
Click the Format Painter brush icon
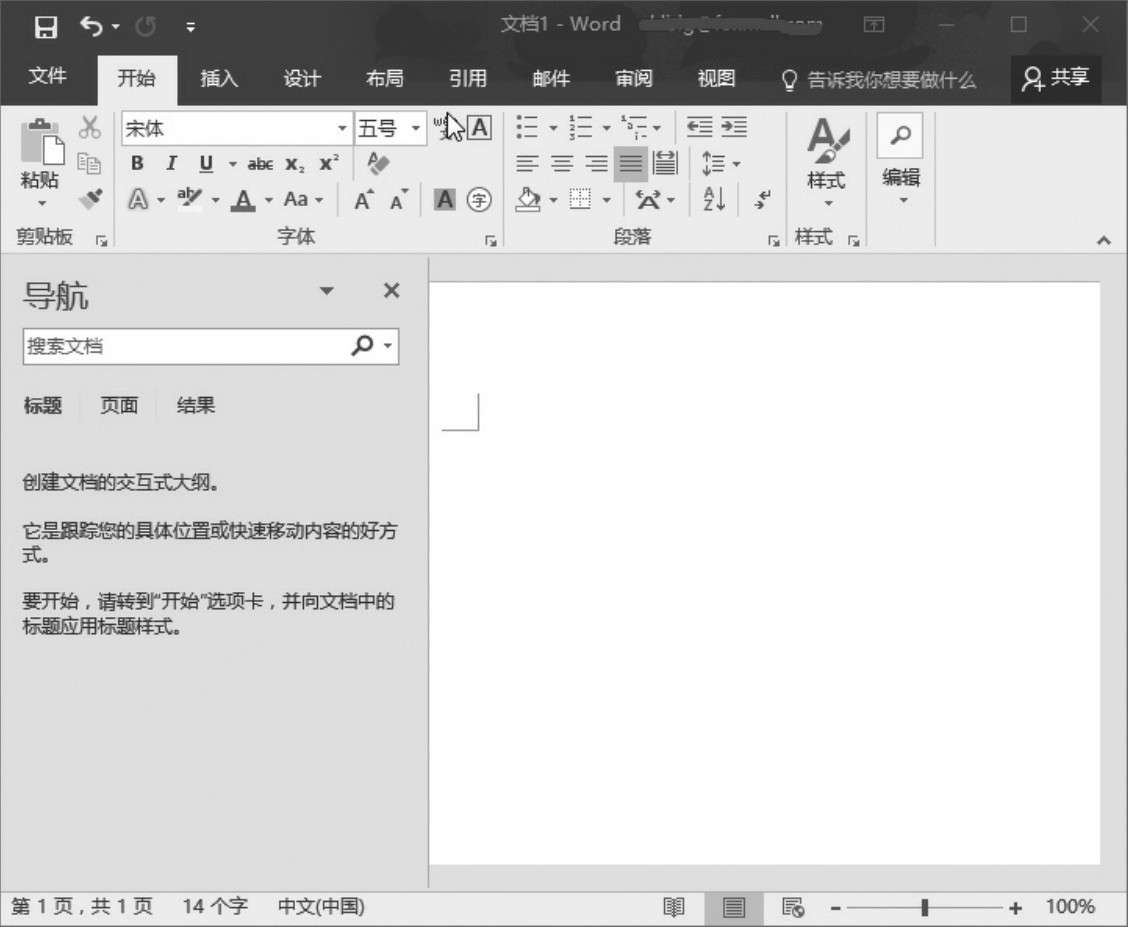pyautogui.click(x=91, y=198)
